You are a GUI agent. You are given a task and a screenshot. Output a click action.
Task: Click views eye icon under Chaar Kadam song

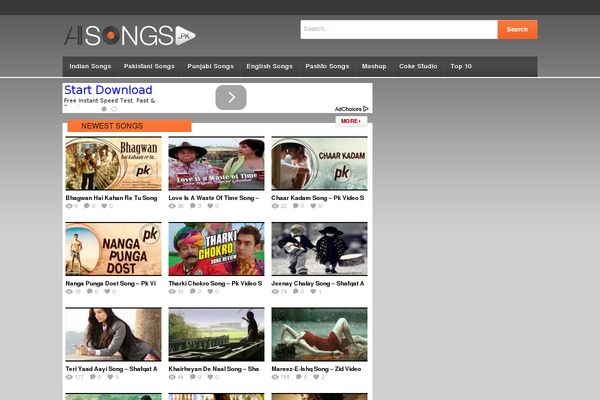pos(275,206)
